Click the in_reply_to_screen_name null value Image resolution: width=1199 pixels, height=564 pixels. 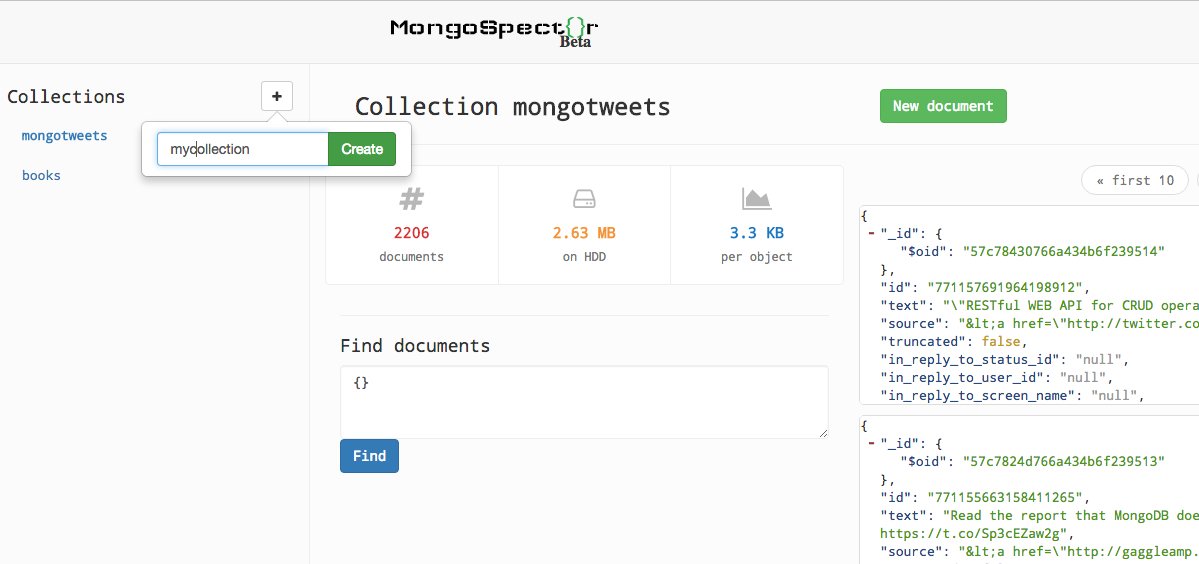(x=1114, y=396)
